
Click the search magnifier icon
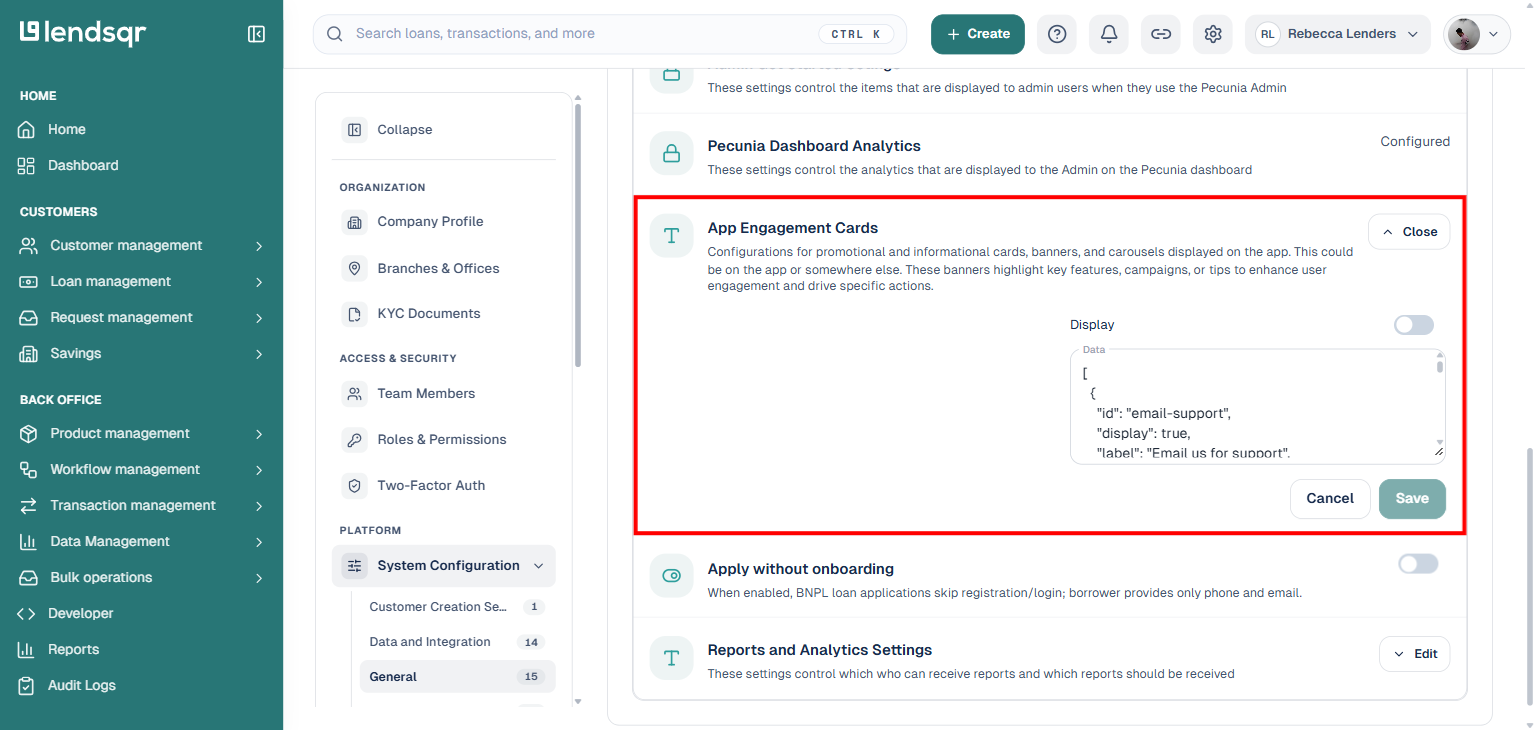(x=335, y=34)
